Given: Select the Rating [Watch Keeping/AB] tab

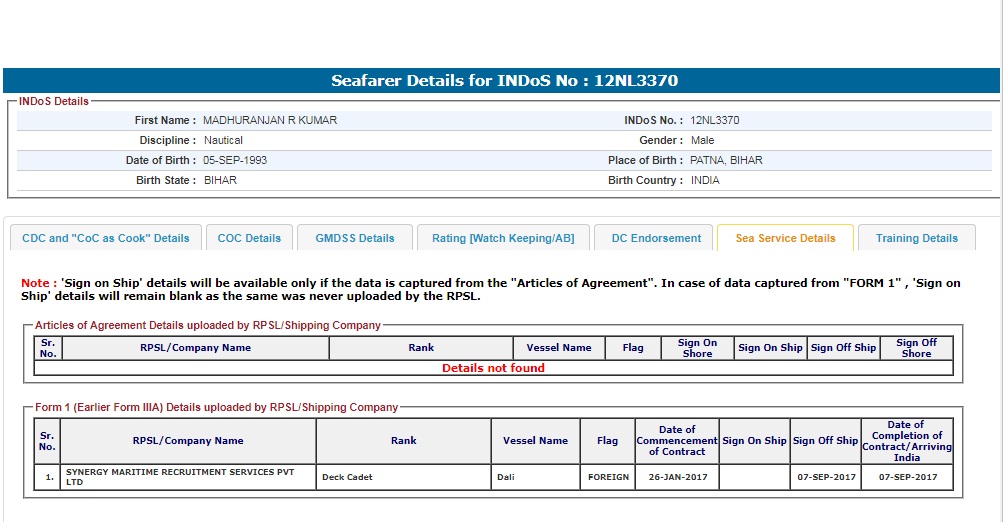Looking at the screenshot, I should pyautogui.click(x=503, y=238).
